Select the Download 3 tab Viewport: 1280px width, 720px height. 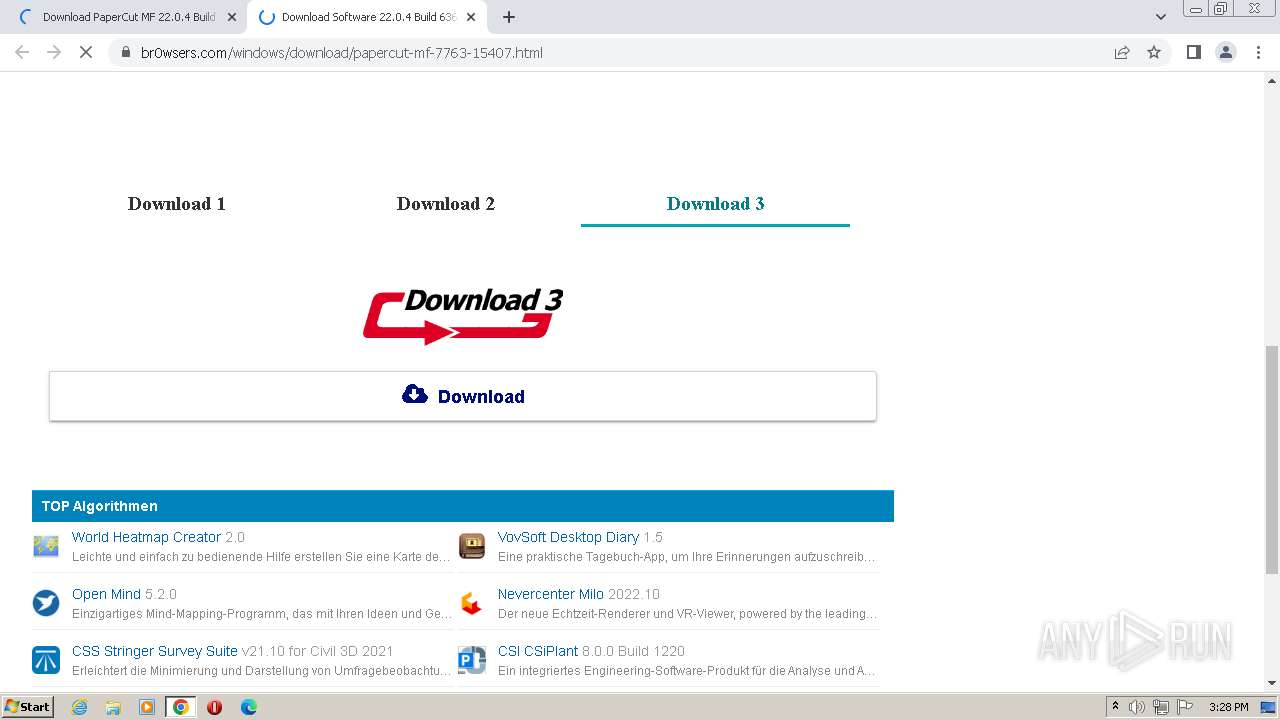click(x=715, y=204)
